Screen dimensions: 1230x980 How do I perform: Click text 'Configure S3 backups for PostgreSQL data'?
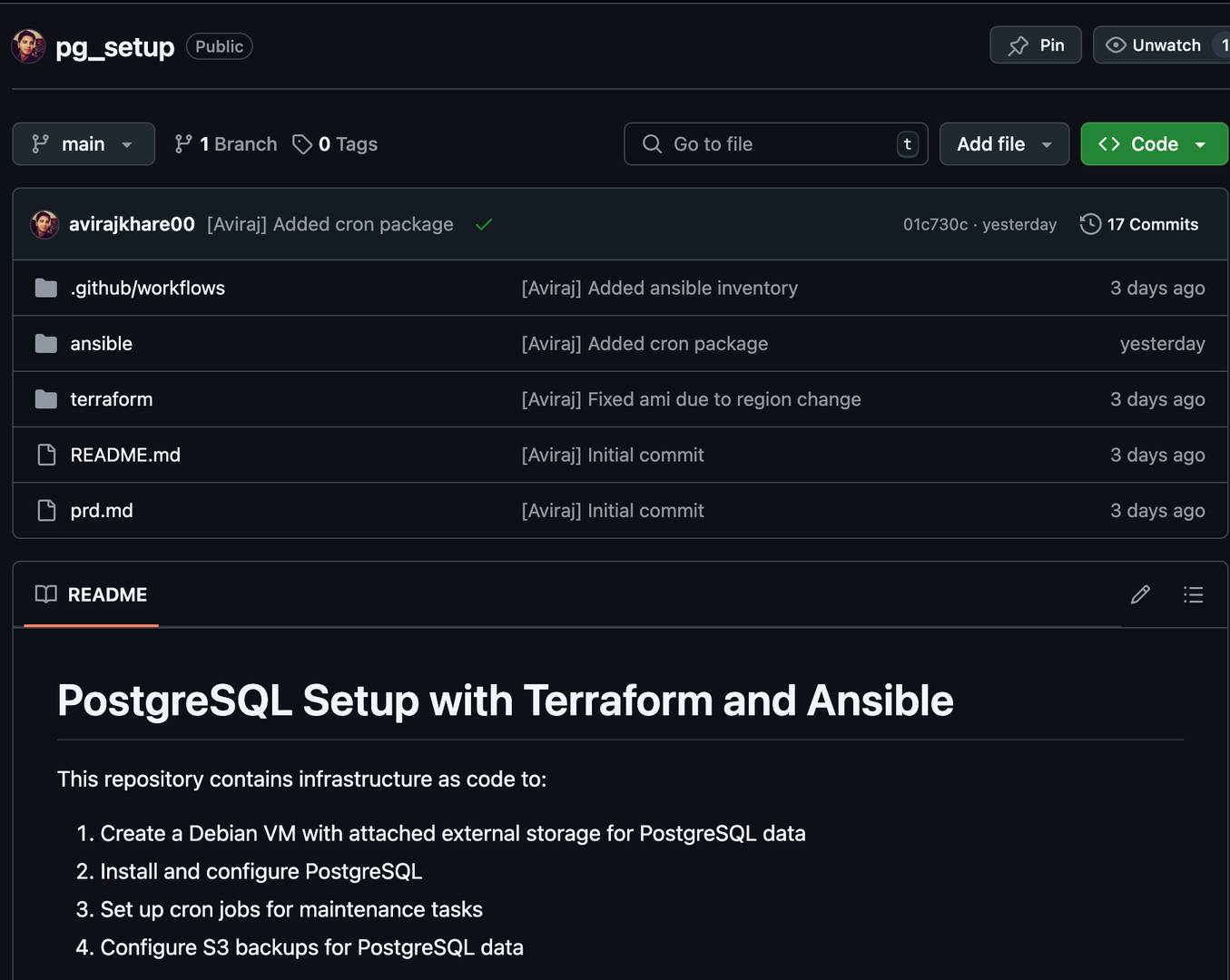click(x=312, y=947)
